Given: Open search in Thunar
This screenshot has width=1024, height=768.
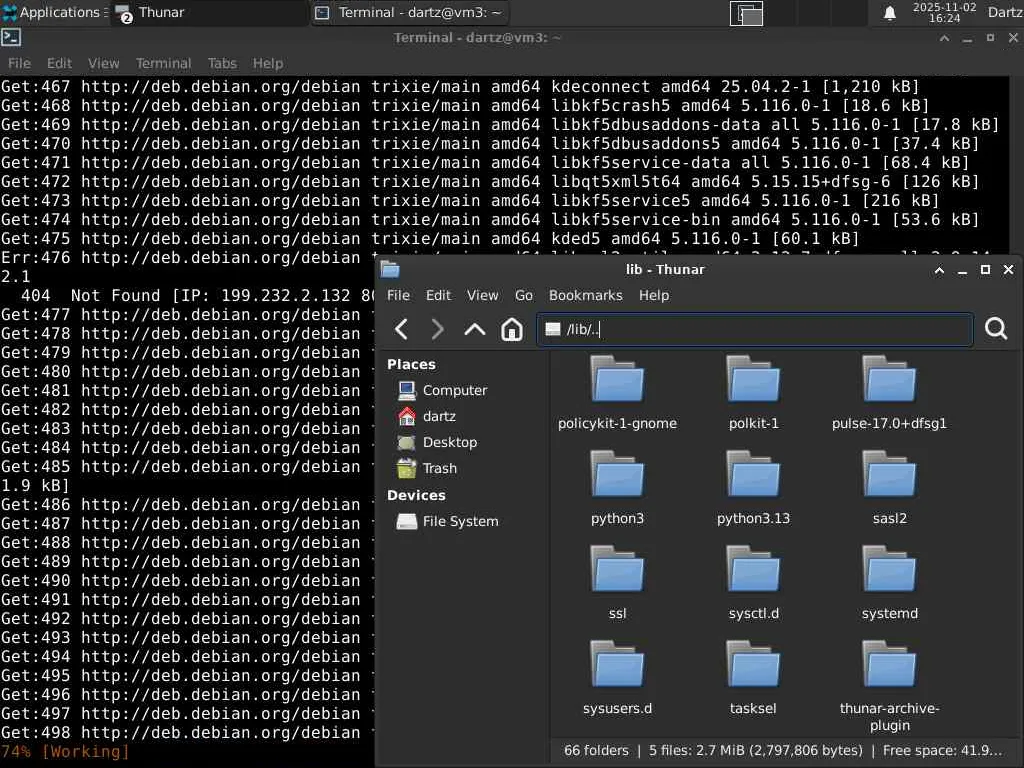Looking at the screenshot, I should click(x=996, y=328).
